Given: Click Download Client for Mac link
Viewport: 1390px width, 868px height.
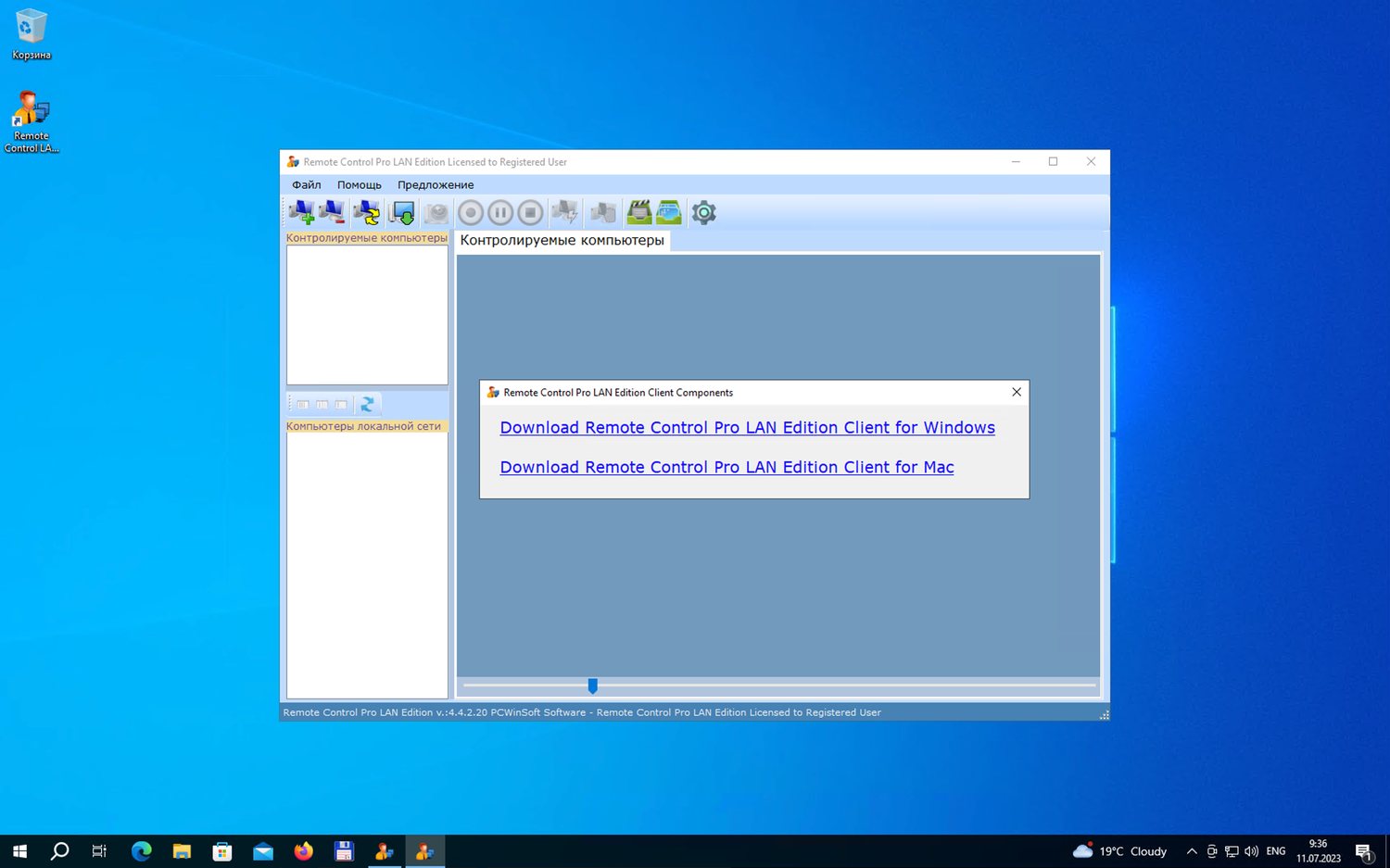Looking at the screenshot, I should 727,467.
